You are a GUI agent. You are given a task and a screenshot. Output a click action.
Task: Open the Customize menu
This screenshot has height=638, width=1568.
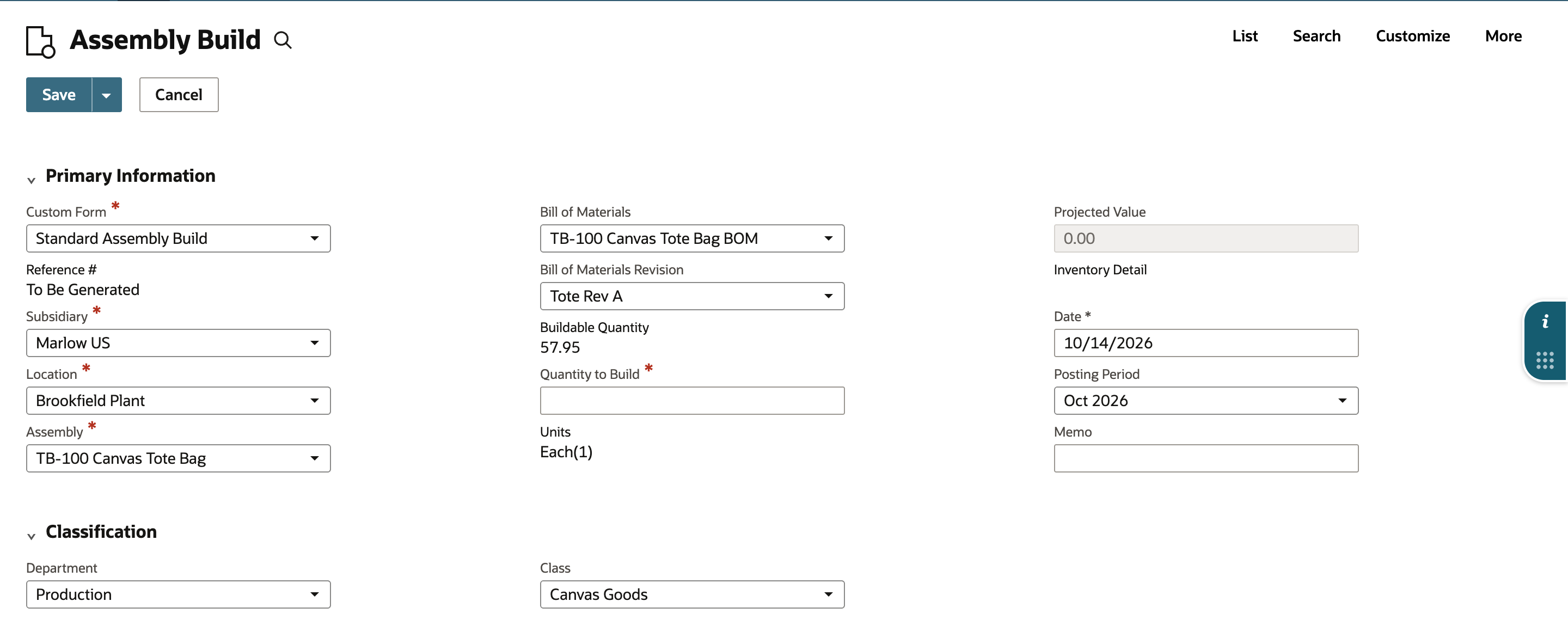[x=1413, y=36]
